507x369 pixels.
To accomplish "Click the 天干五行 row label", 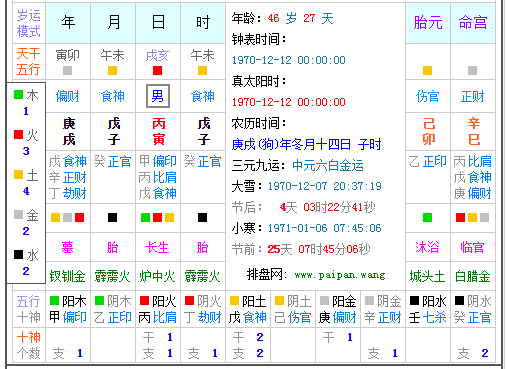I will tap(29, 61).
